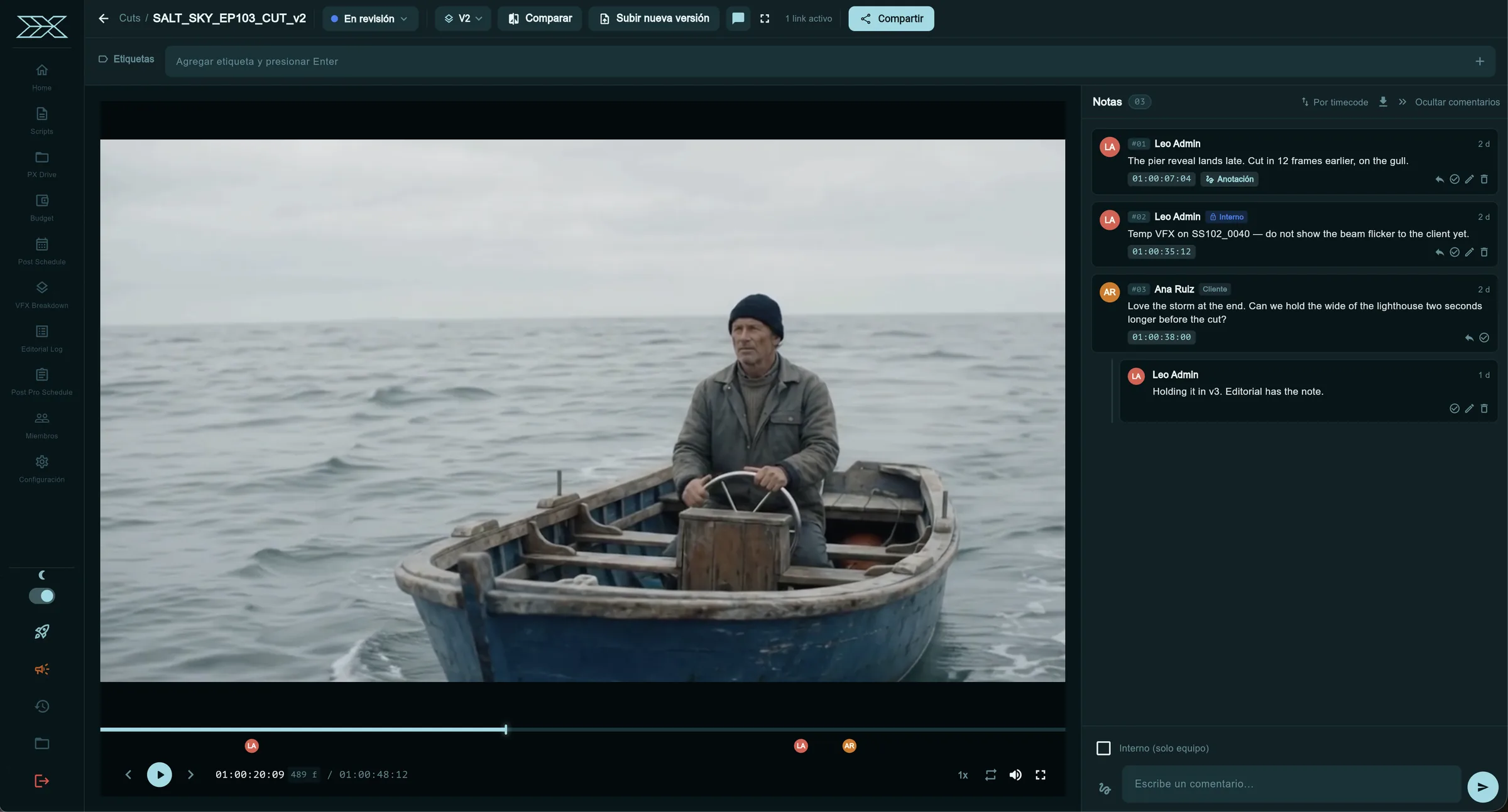Viewport: 1508px width, 812px height.
Task: Open Editorial Log in the sidebar
Action: tap(42, 338)
